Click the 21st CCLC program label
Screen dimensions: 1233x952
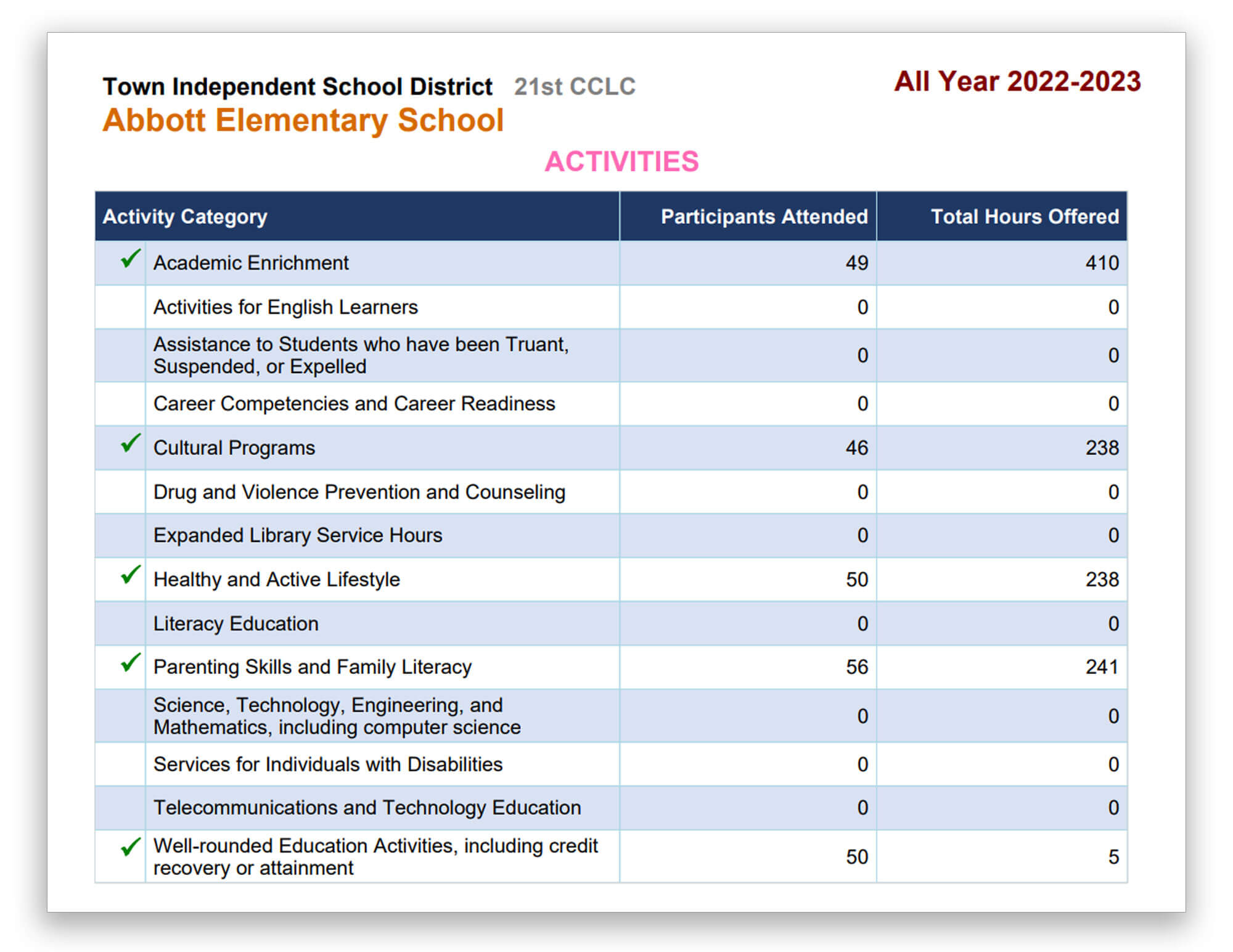575,87
